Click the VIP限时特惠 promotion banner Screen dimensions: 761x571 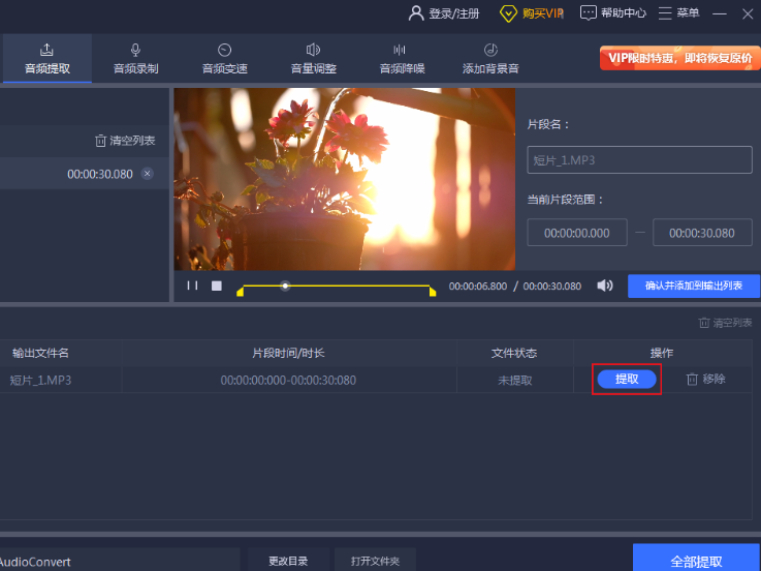pos(680,58)
